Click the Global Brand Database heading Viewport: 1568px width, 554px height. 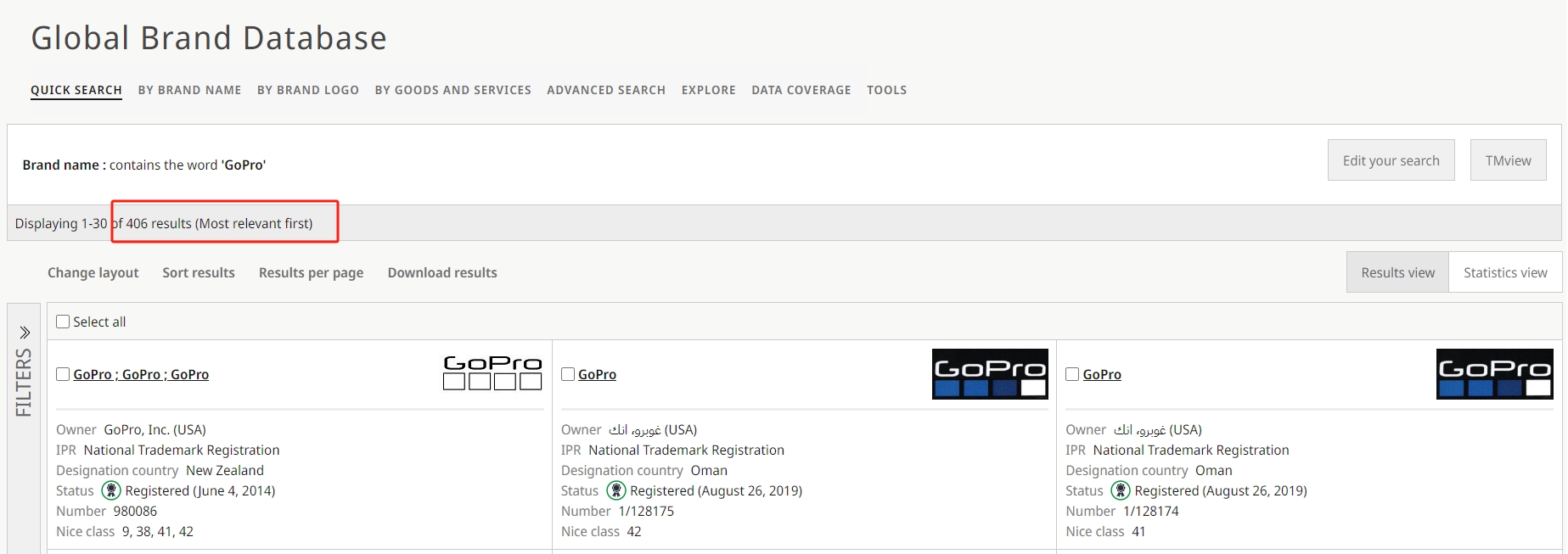coord(209,38)
